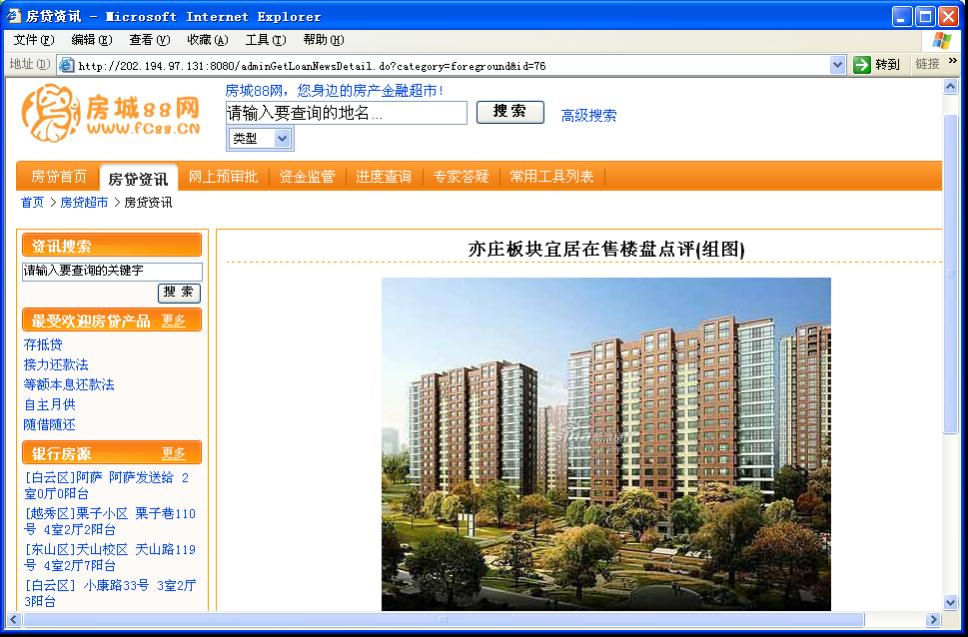Click 房贷超市 breadcrumb link
Viewport: 968px width, 637px height.
84,202
